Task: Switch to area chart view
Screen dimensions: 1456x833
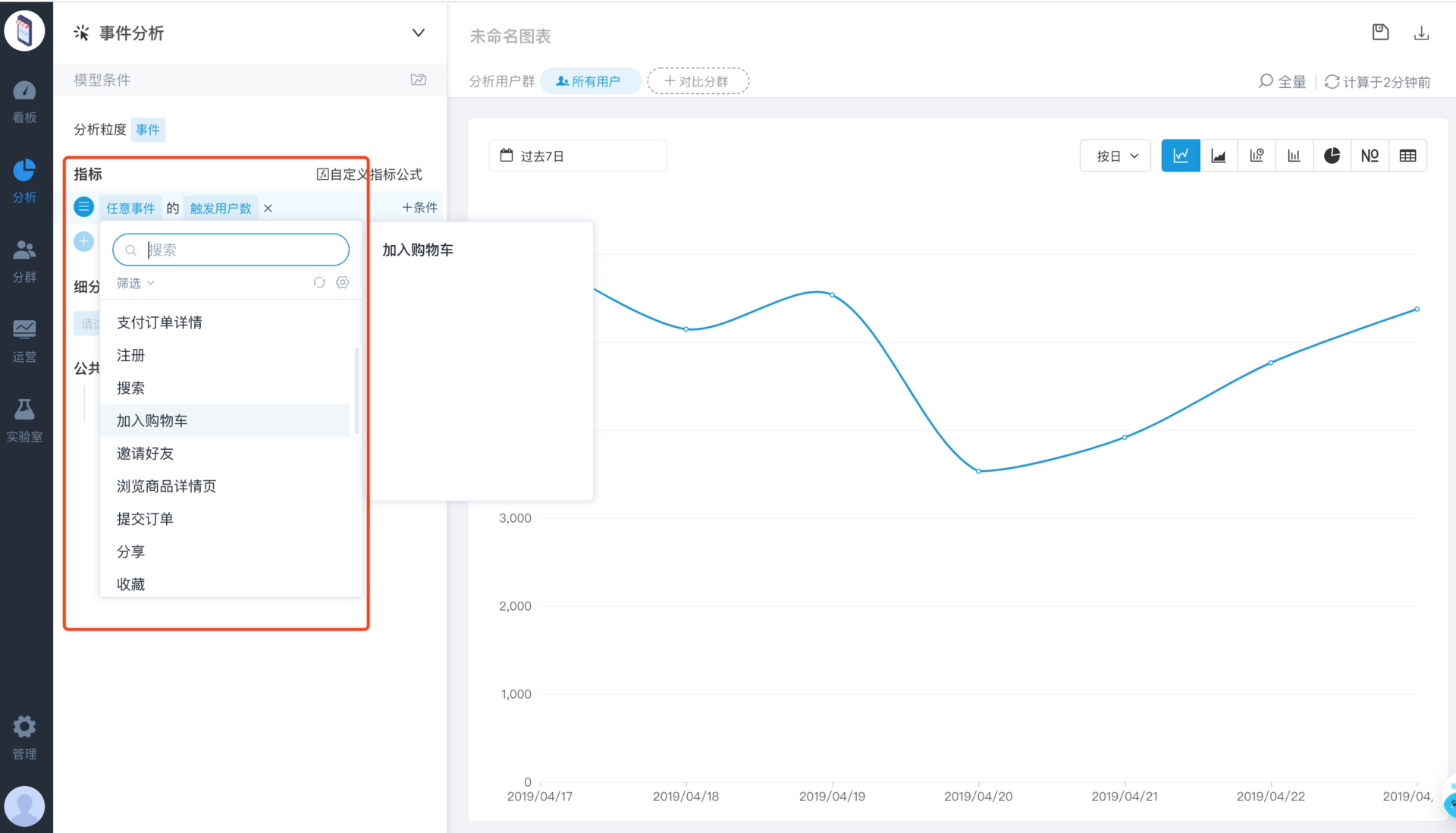Action: 1218,155
